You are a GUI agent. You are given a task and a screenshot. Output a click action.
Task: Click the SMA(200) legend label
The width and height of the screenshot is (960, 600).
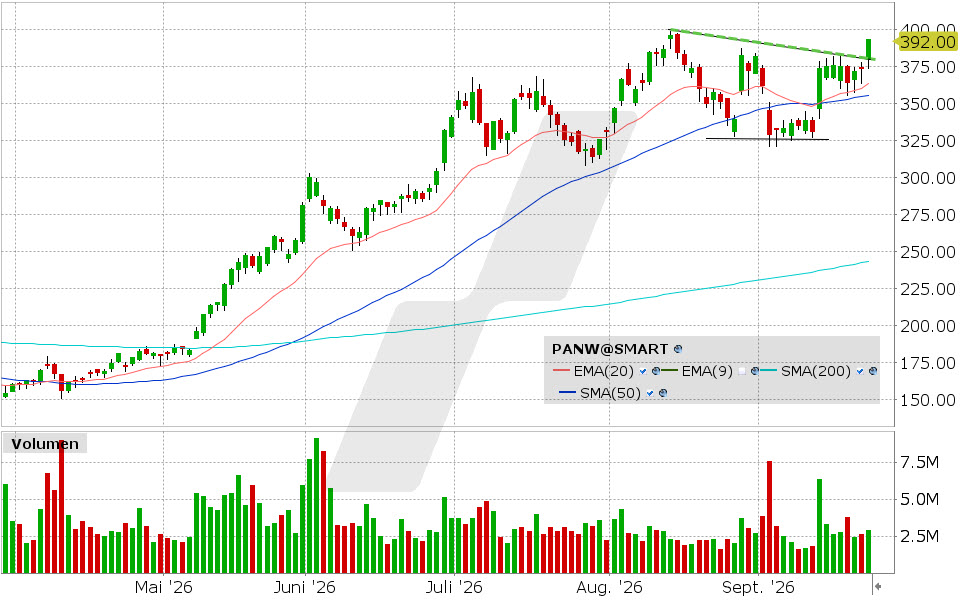[x=816, y=371]
